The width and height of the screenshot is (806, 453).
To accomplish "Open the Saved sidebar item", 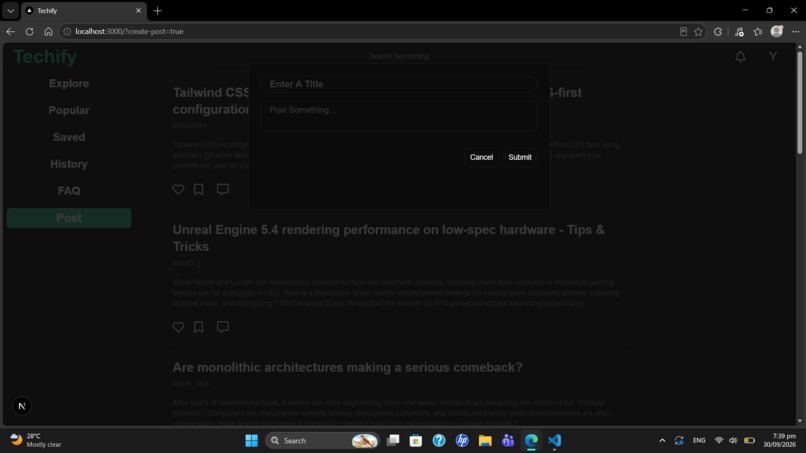I will 69,137.
